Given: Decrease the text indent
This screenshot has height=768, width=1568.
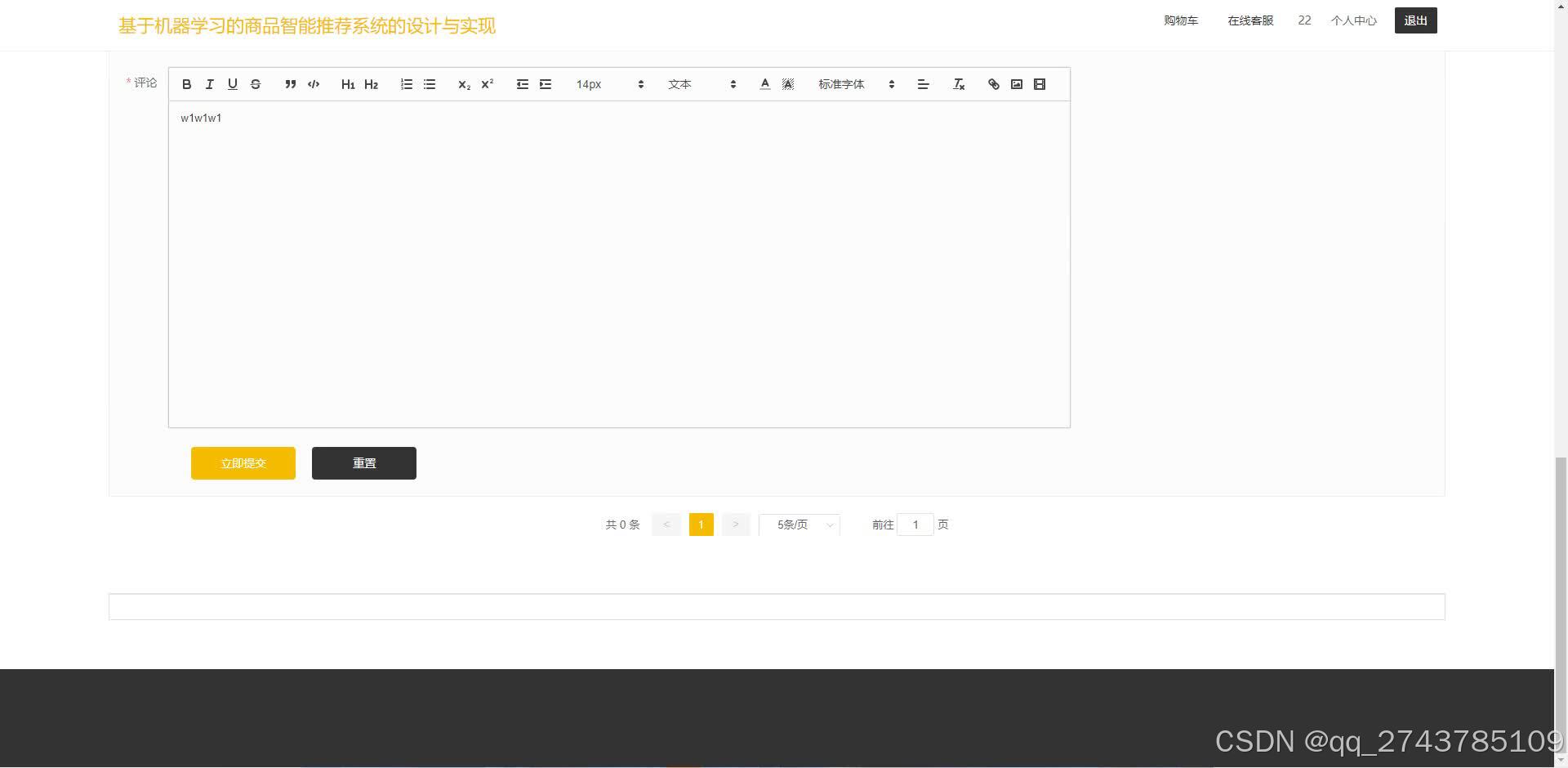Looking at the screenshot, I should (523, 84).
